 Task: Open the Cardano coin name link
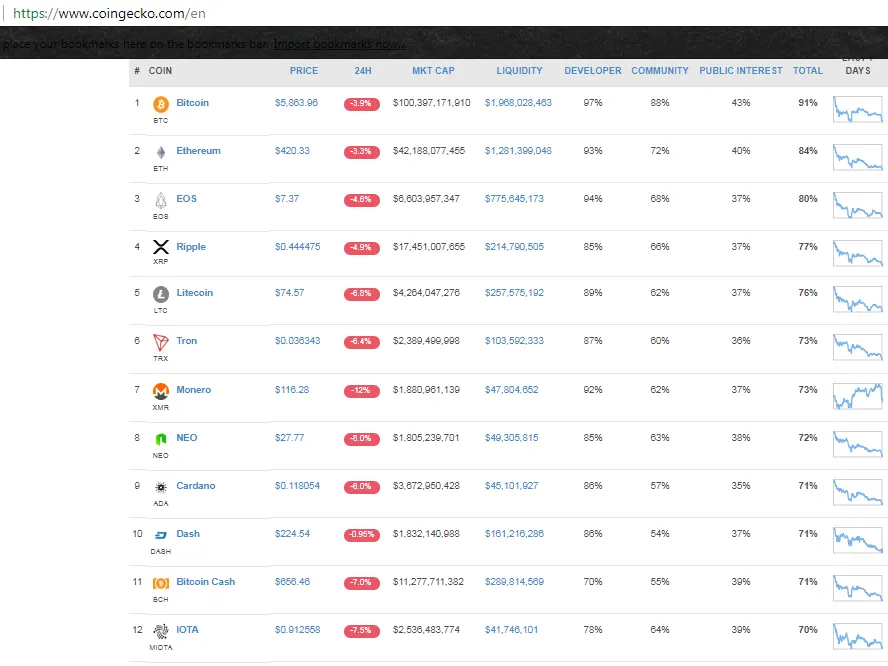(x=195, y=486)
